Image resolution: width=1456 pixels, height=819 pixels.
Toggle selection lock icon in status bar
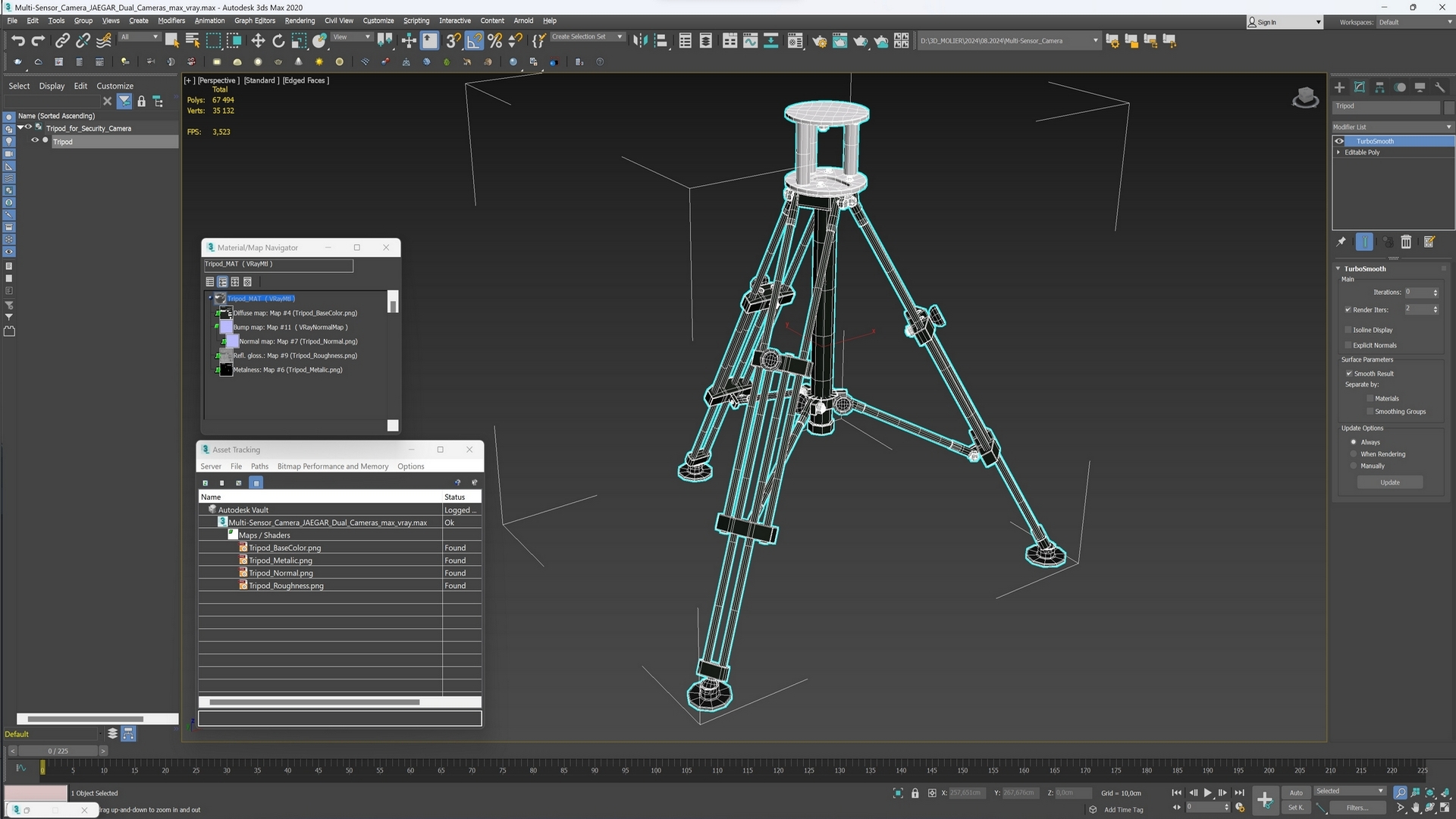(x=915, y=793)
